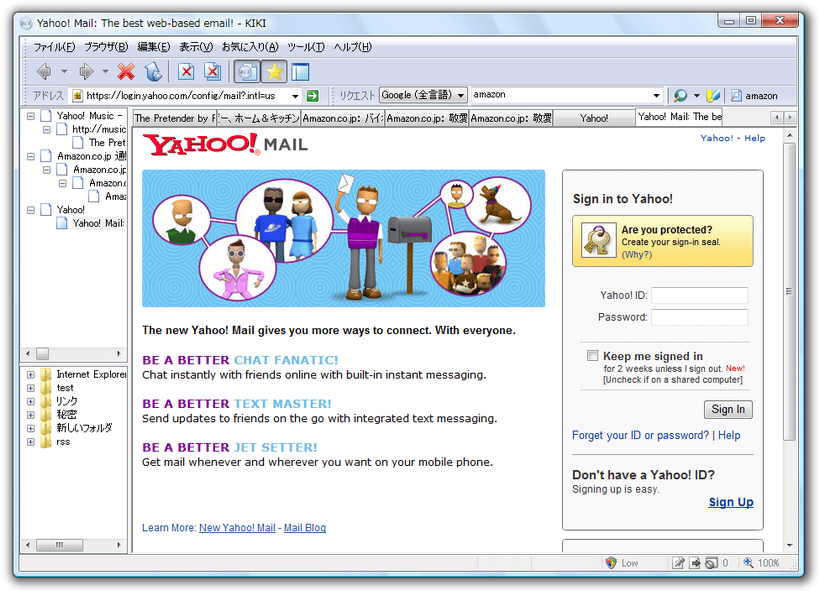Click the Sign In button
Screen dimensions: 820x591
point(728,409)
